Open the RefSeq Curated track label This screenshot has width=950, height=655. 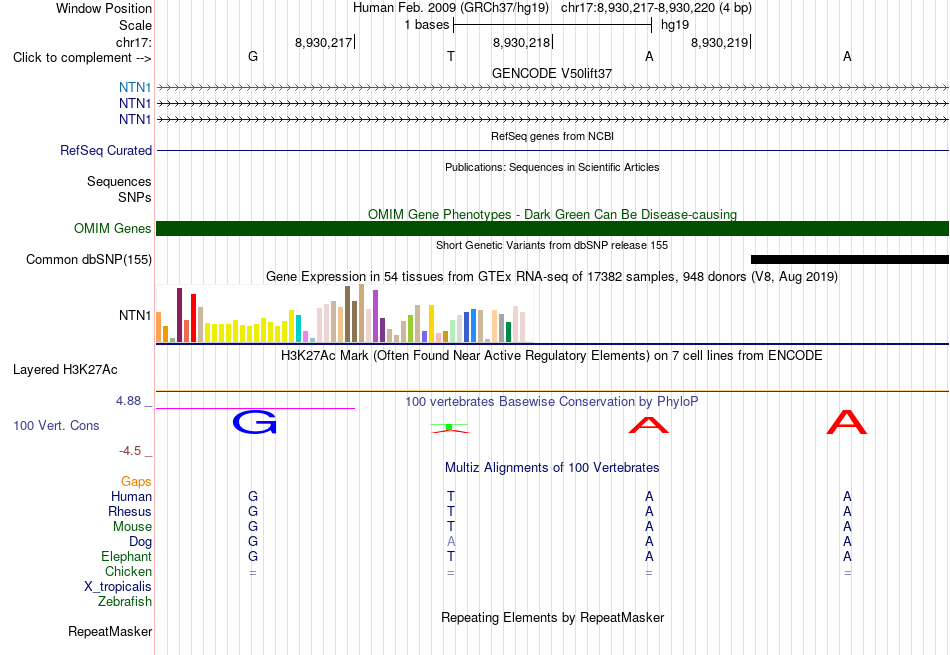(x=106, y=150)
